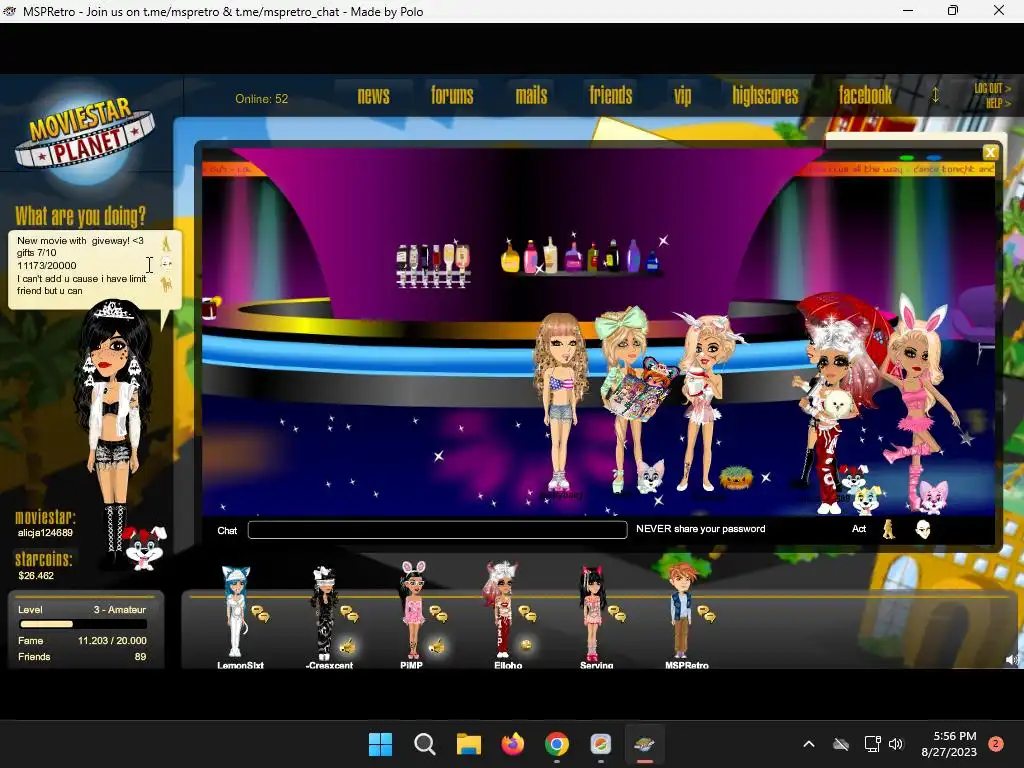Viewport: 1024px width, 768px height.
Task: Click the MSPRetro app icon in taskbar
Action: pos(645,744)
